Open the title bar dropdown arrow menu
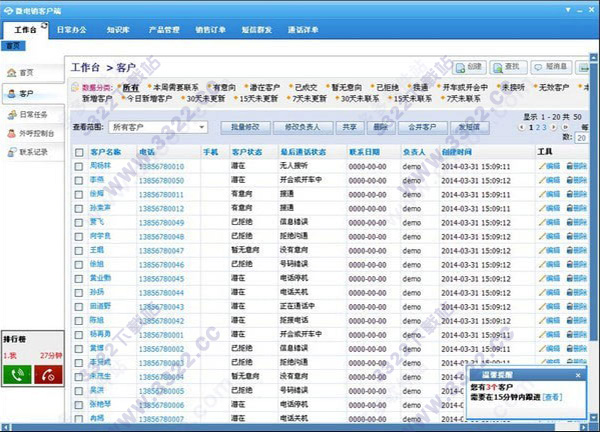 (x=568, y=10)
